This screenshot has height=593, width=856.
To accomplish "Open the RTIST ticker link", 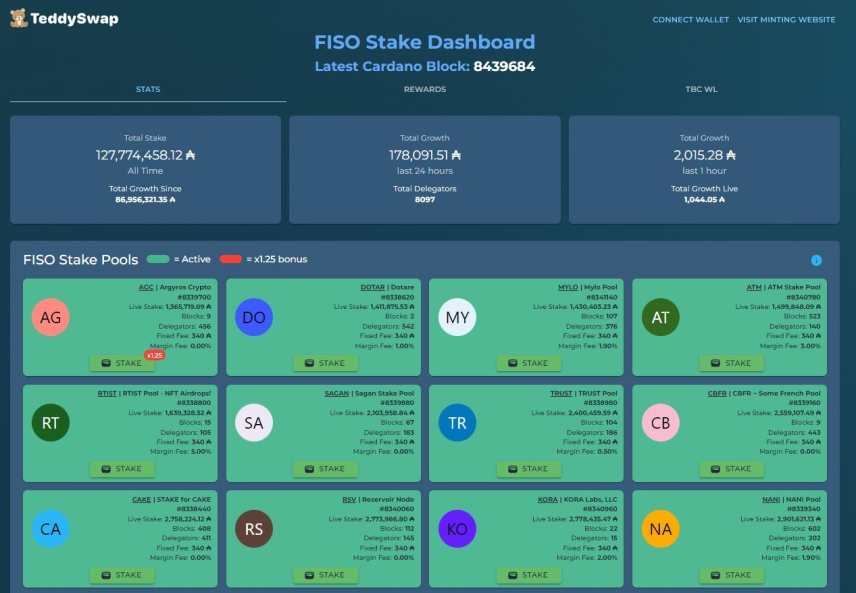I will pos(107,393).
